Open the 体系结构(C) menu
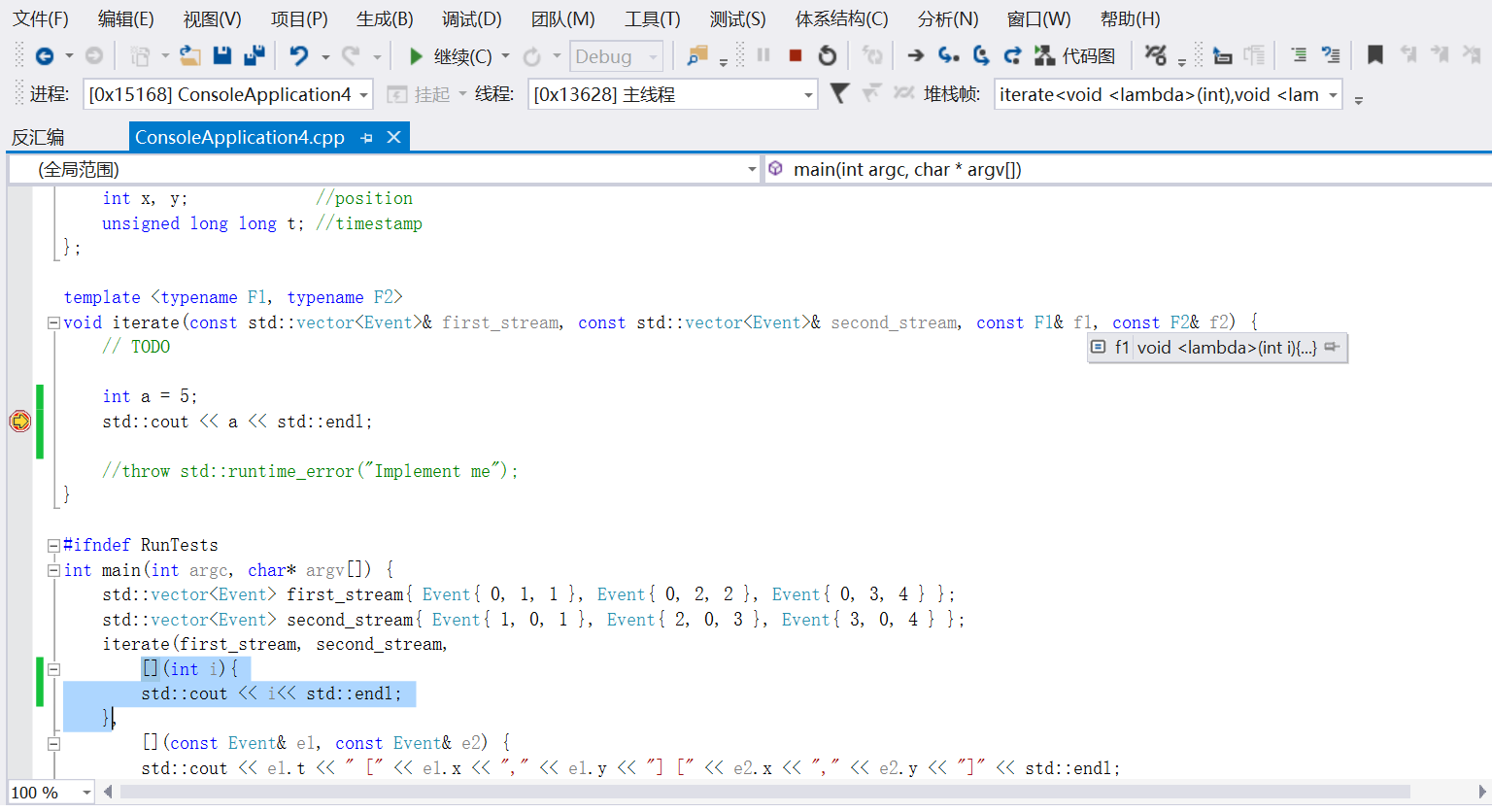 841,19
